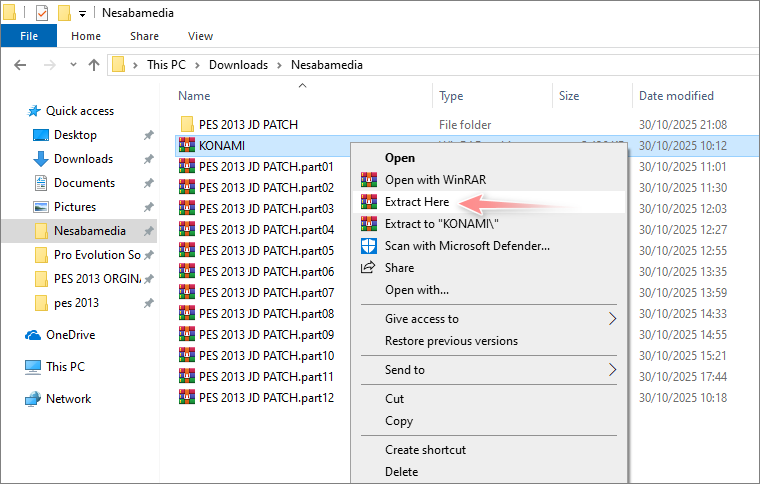This screenshot has height=484, width=760.
Task: Click the WinRAR icon beside Extract Here
Action: 369,202
